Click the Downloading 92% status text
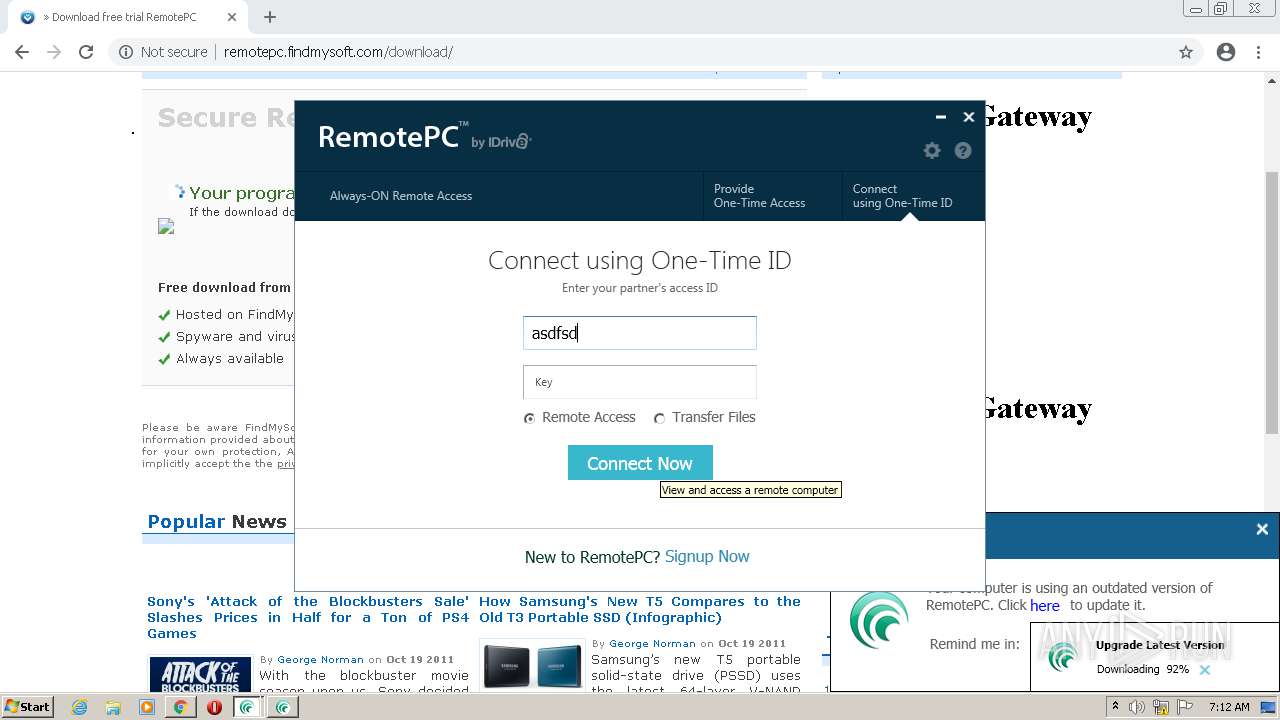The height and width of the screenshot is (720, 1280). pos(1143,669)
